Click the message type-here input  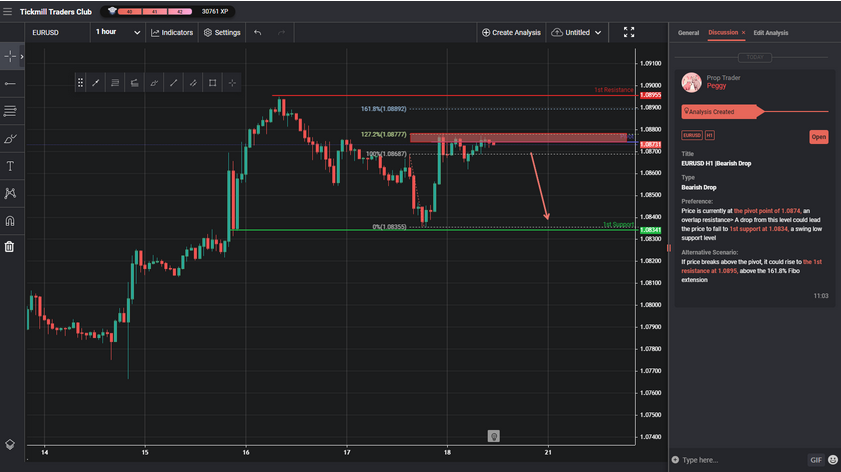[743, 460]
